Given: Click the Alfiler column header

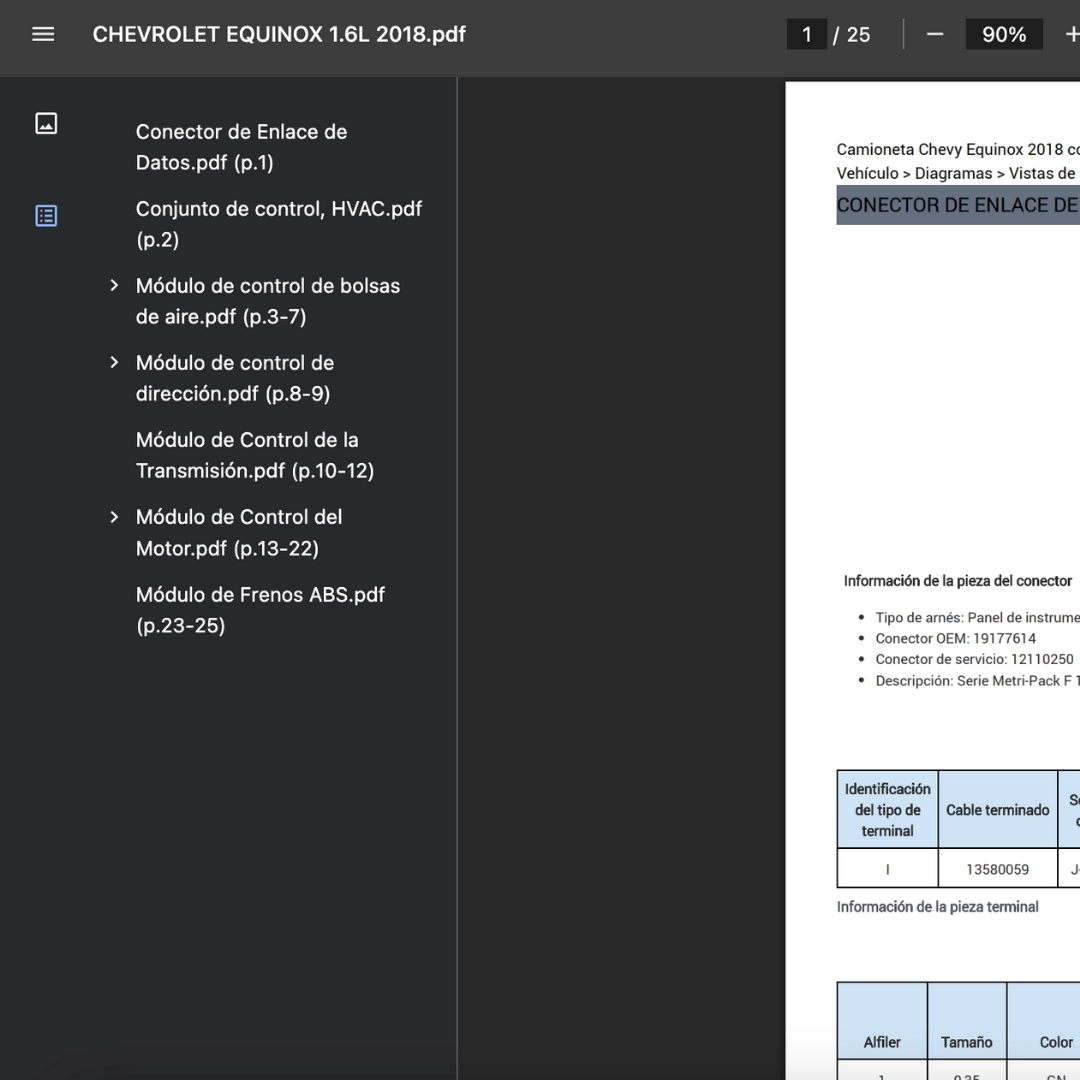Looking at the screenshot, I should pos(882,1042).
